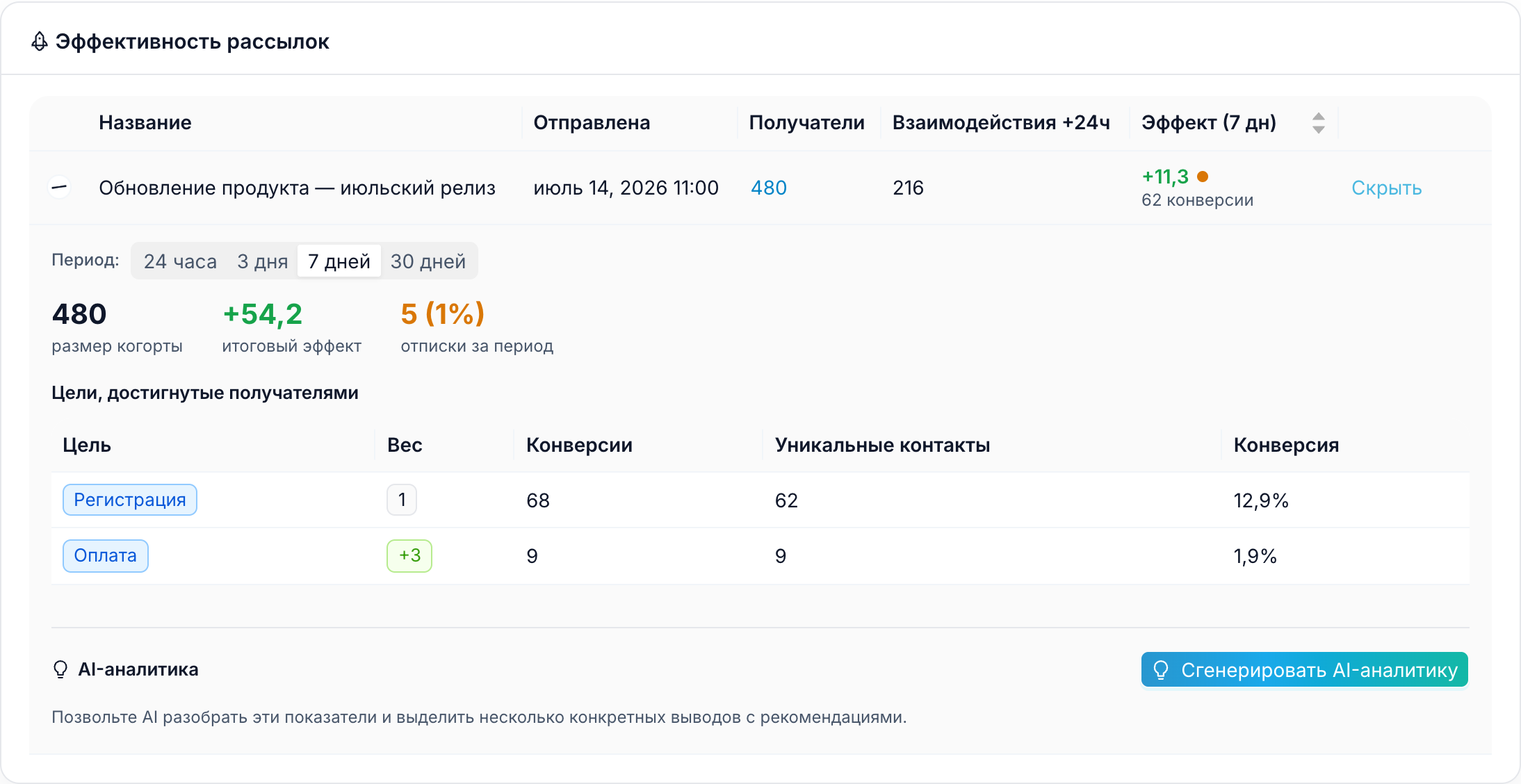Click the Цели, достигнутые получателями heading
Viewport: 1521px width, 784px height.
pyautogui.click(x=205, y=393)
